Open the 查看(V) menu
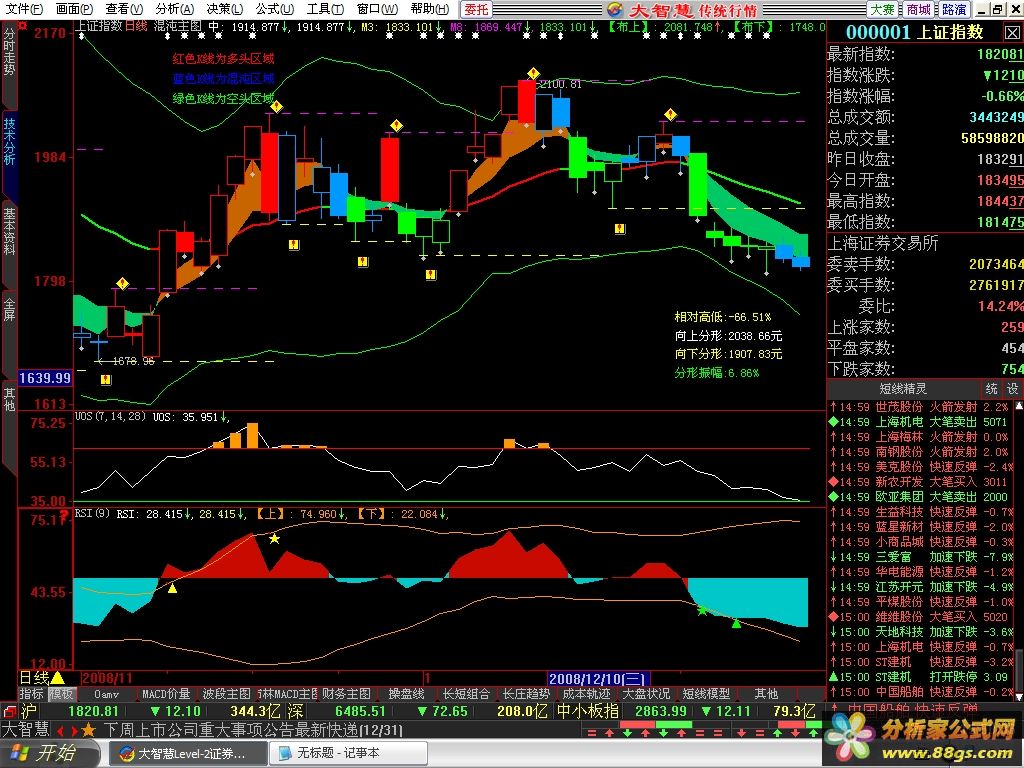 (x=124, y=9)
